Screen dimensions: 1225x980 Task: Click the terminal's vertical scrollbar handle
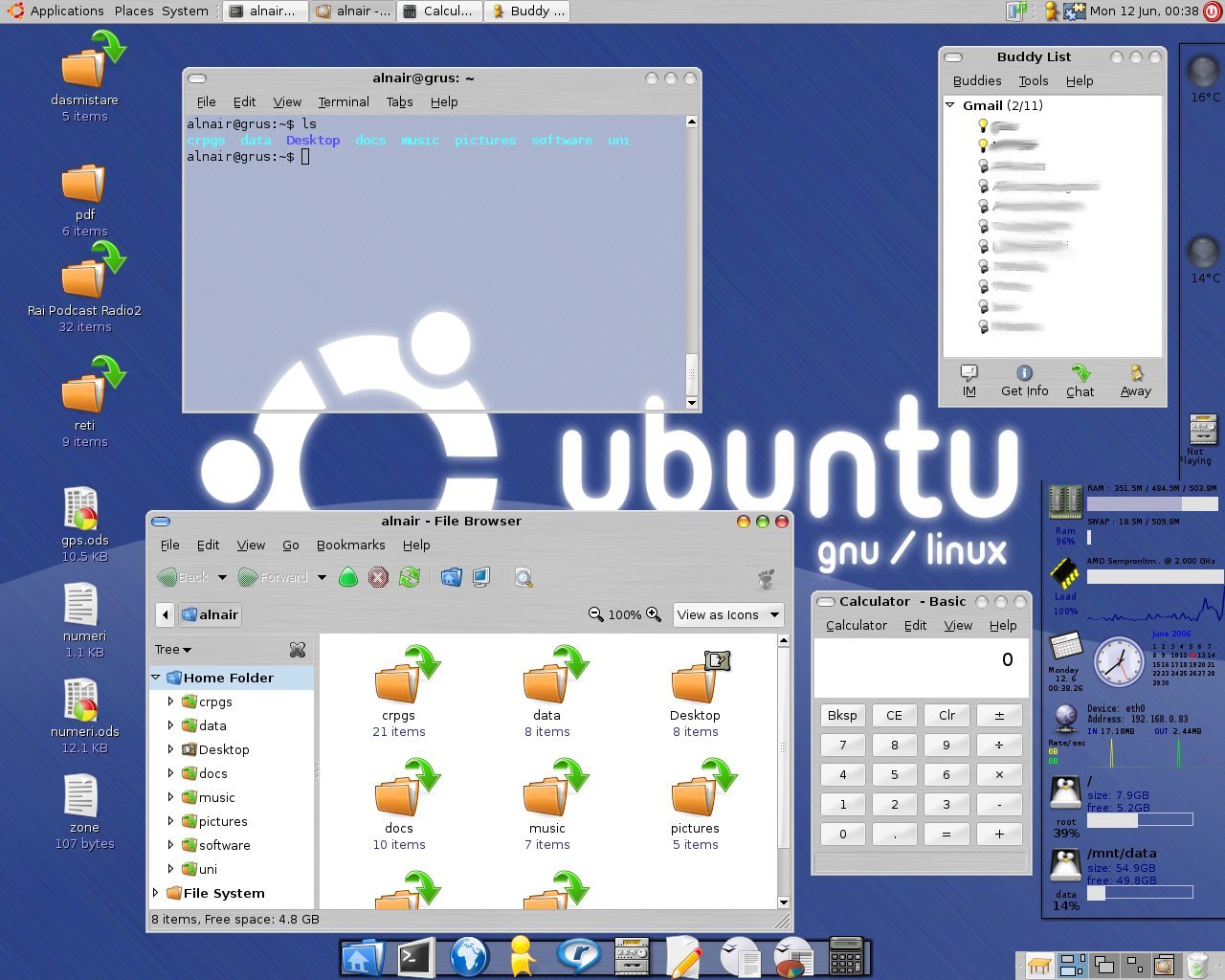click(692, 372)
